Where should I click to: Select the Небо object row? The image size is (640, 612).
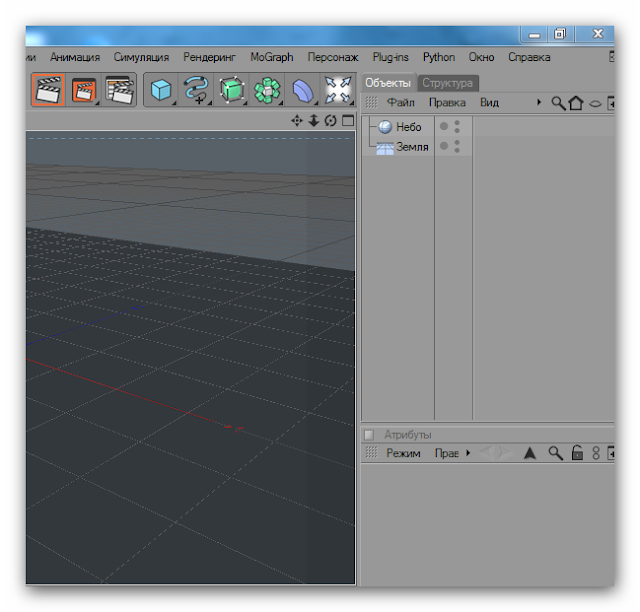[488, 127]
